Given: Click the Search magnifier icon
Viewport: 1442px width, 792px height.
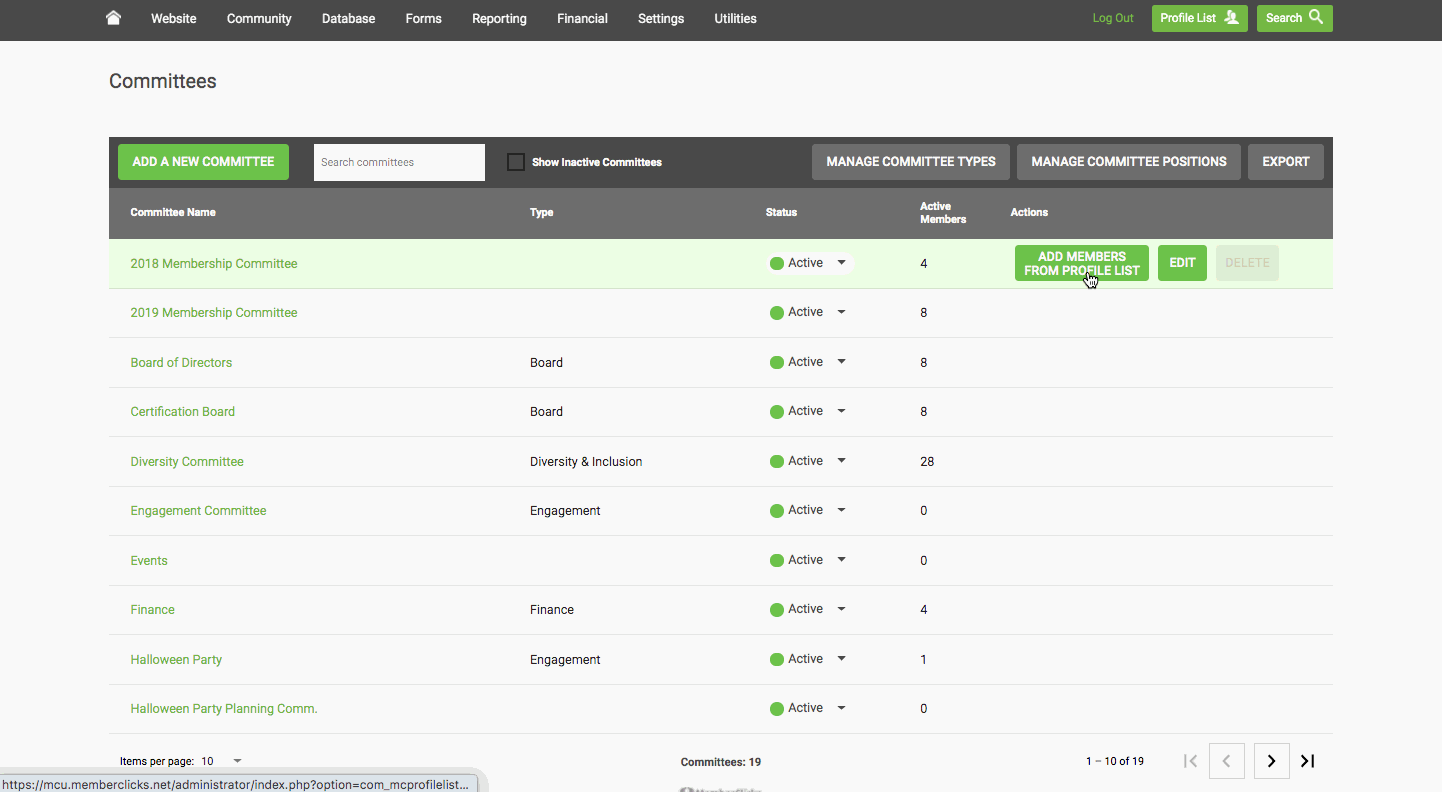Looking at the screenshot, I should pos(1316,17).
